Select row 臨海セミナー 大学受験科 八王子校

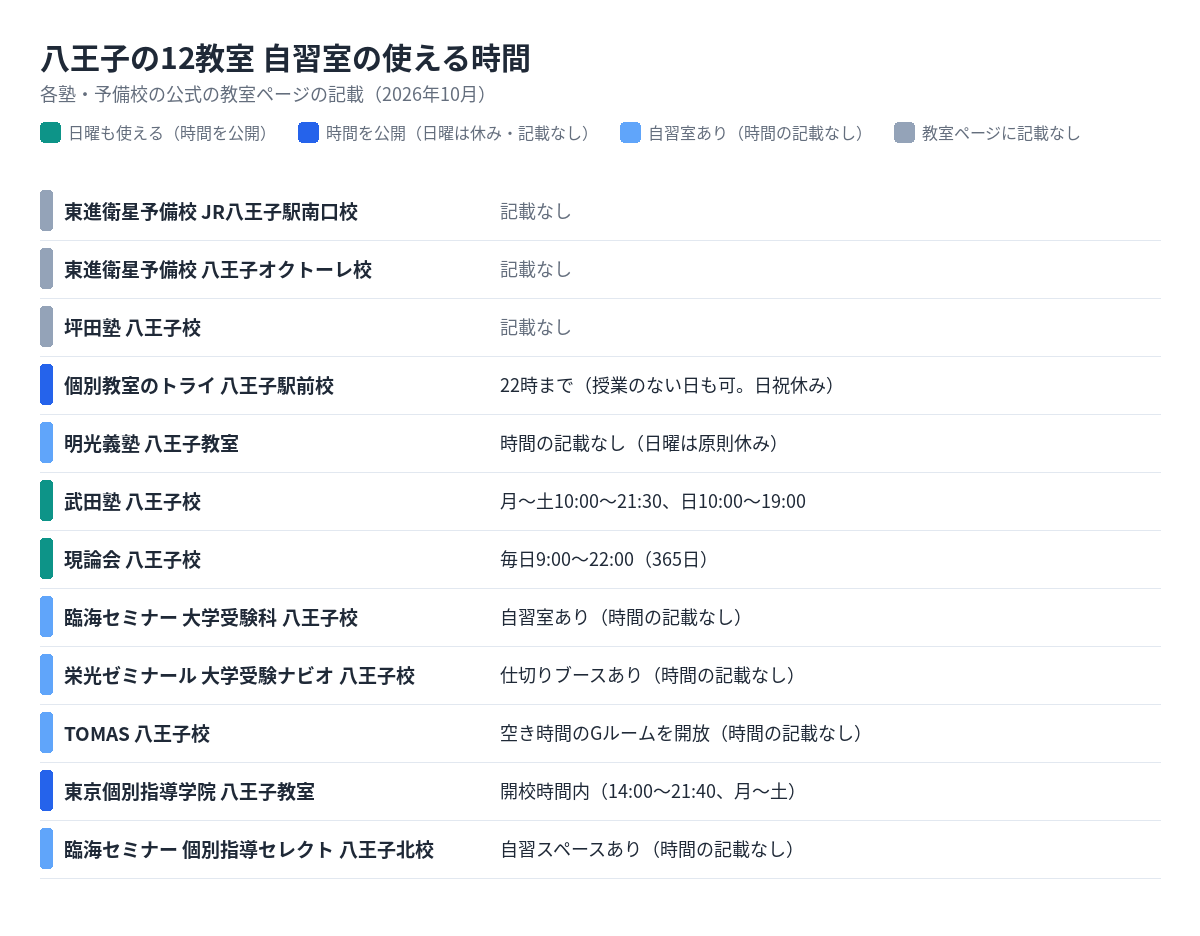point(600,617)
